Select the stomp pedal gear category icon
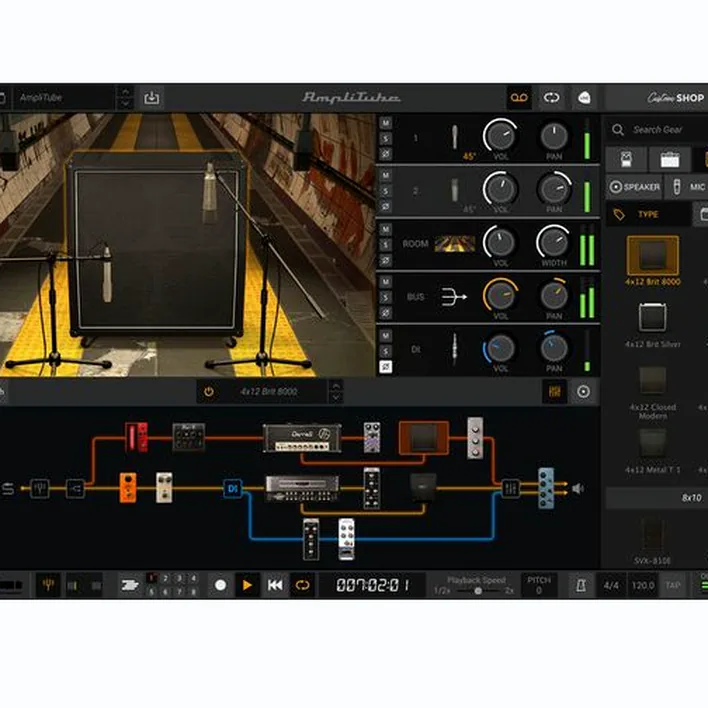Screen dimensions: 708x708 coord(626,159)
